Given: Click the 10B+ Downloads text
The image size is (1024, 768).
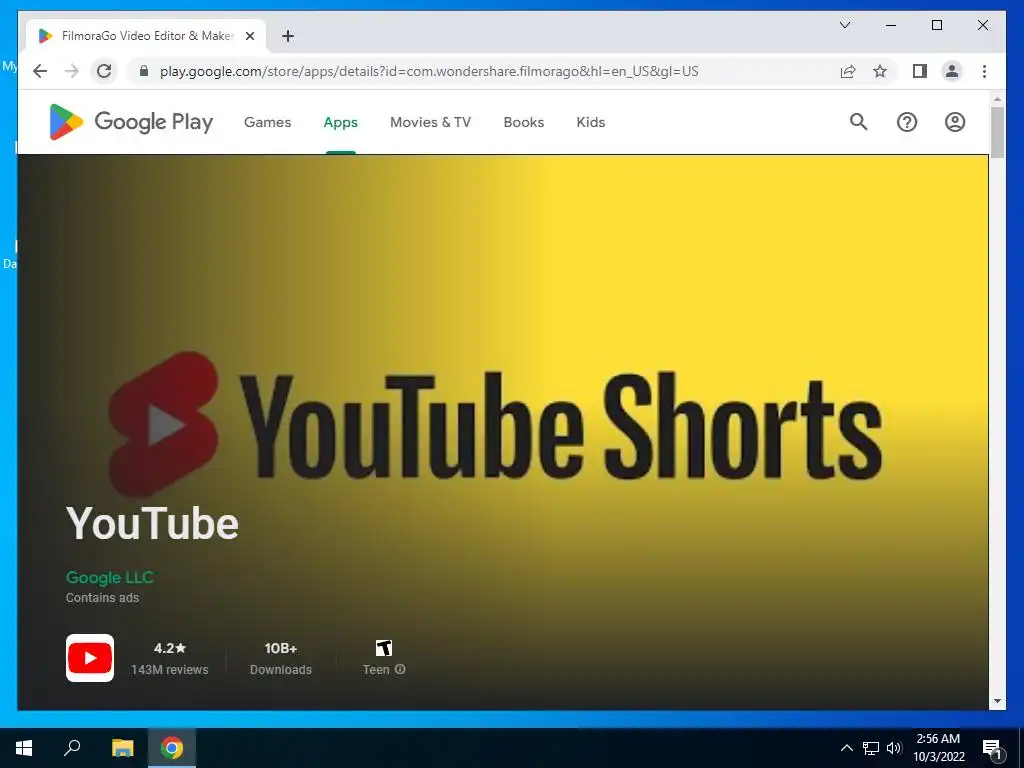Looking at the screenshot, I should pyautogui.click(x=281, y=658).
